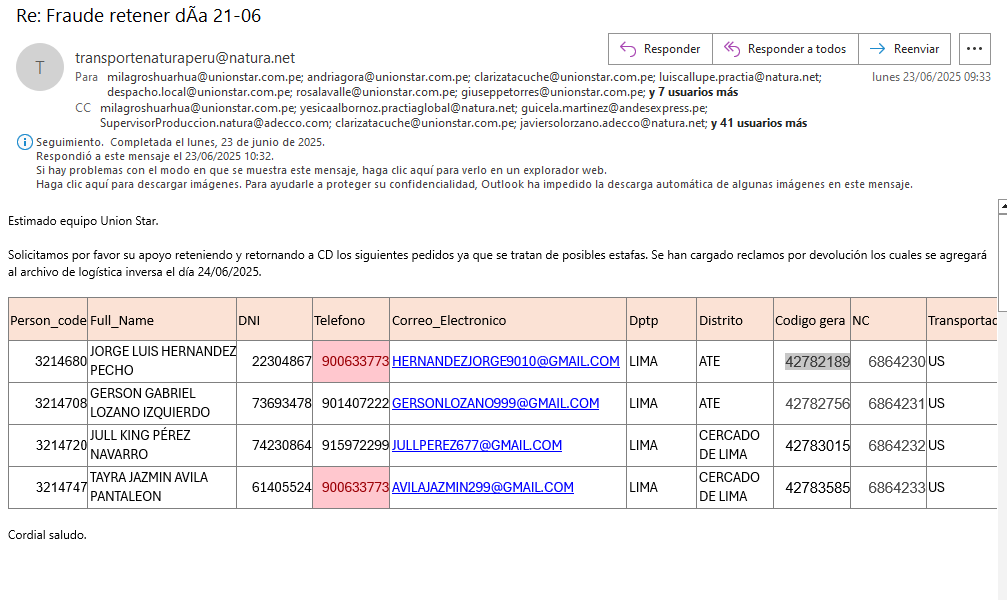Open HERNANDEZJORGE9010@GMAIL.COM email link
Image resolution: width=1007 pixels, height=600 pixels.
pyautogui.click(x=505, y=361)
